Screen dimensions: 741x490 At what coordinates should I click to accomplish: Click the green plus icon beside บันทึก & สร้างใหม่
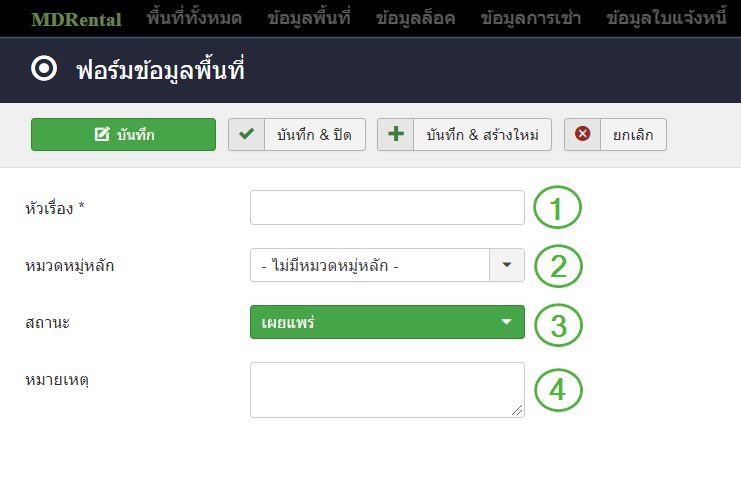click(x=396, y=134)
